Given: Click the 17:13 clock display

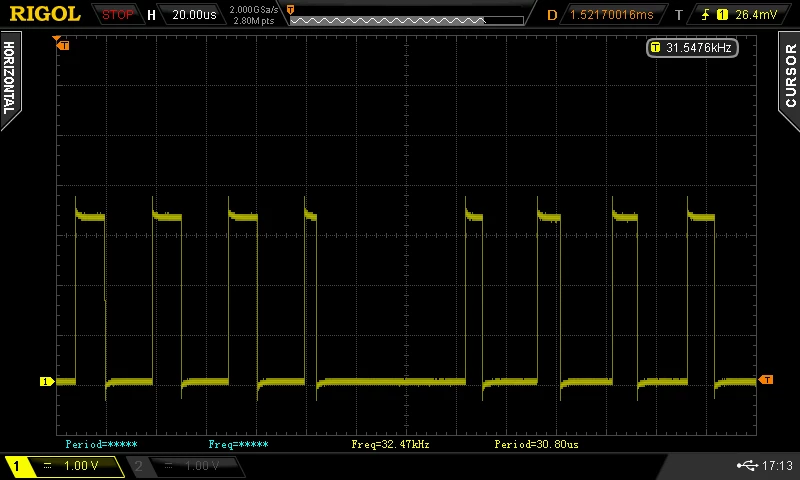Looking at the screenshot, I should coord(778,465).
